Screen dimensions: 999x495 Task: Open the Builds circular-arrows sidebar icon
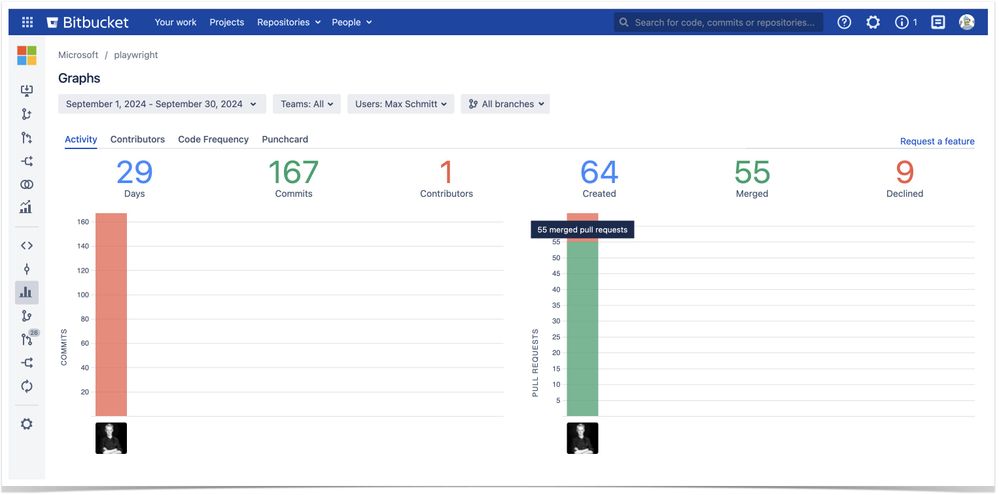click(x=27, y=386)
